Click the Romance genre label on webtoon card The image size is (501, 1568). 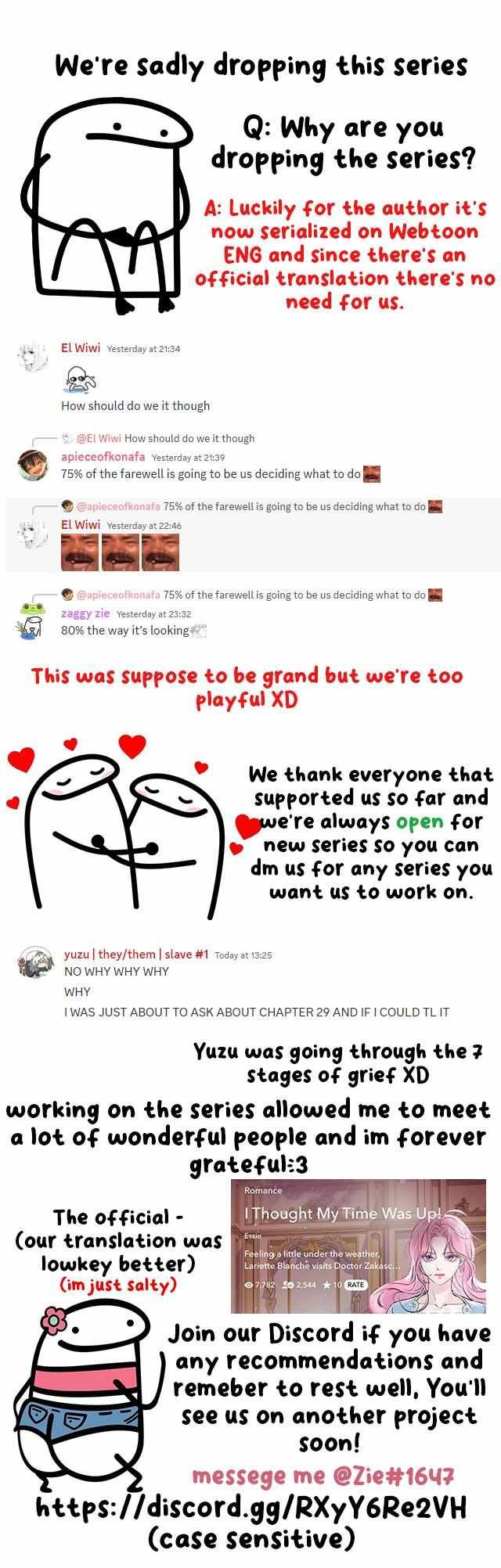[x=263, y=1190]
